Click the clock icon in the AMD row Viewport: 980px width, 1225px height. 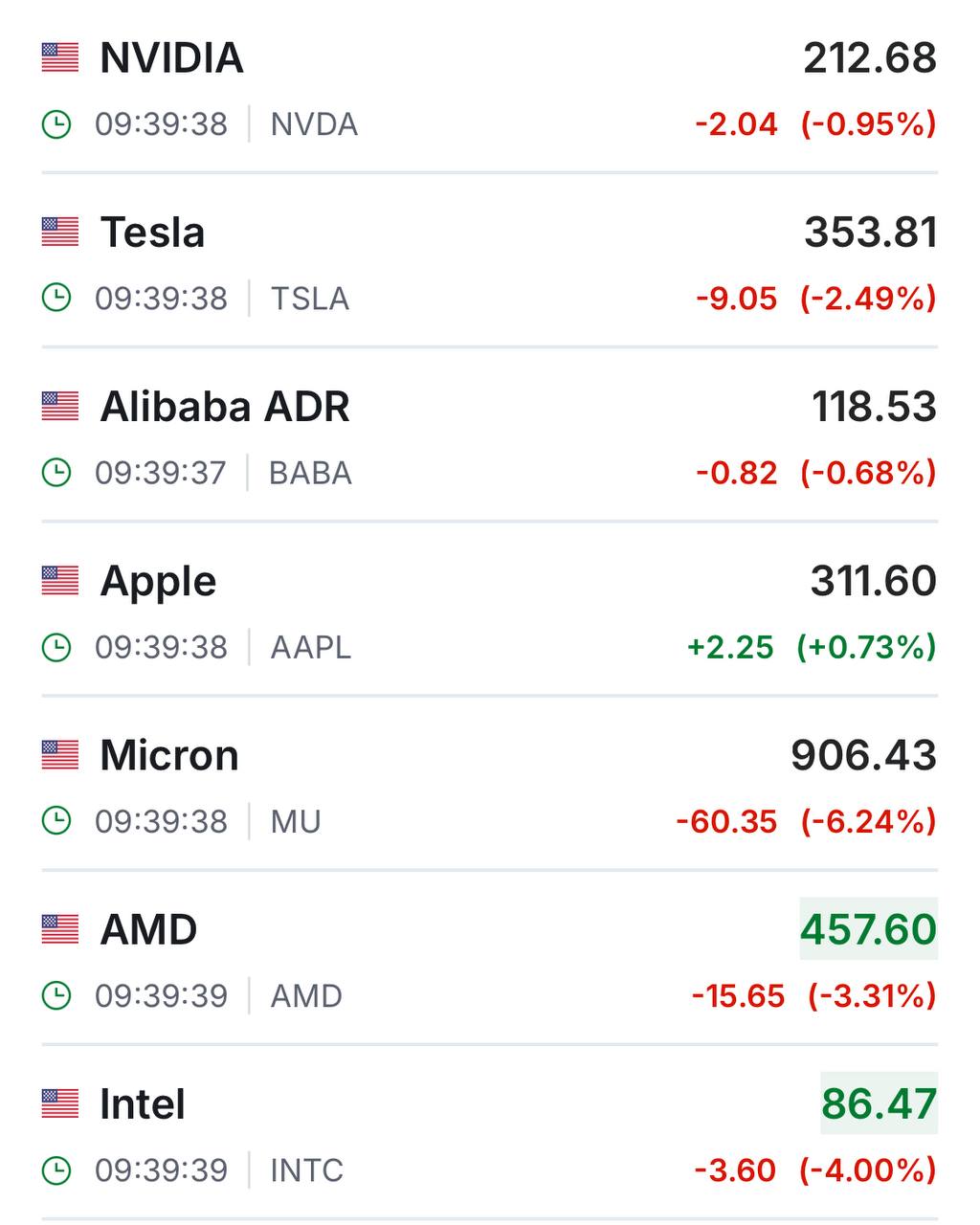[x=56, y=995]
